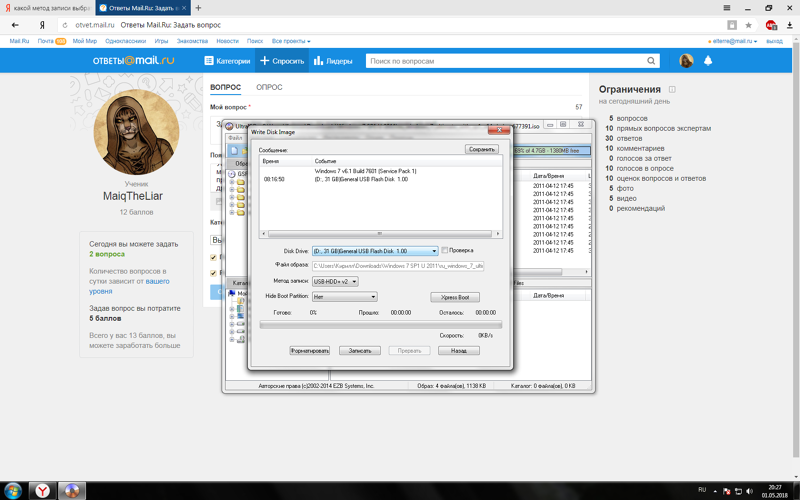
Task: Close the Write Disk Image dialog
Action: coord(499,131)
